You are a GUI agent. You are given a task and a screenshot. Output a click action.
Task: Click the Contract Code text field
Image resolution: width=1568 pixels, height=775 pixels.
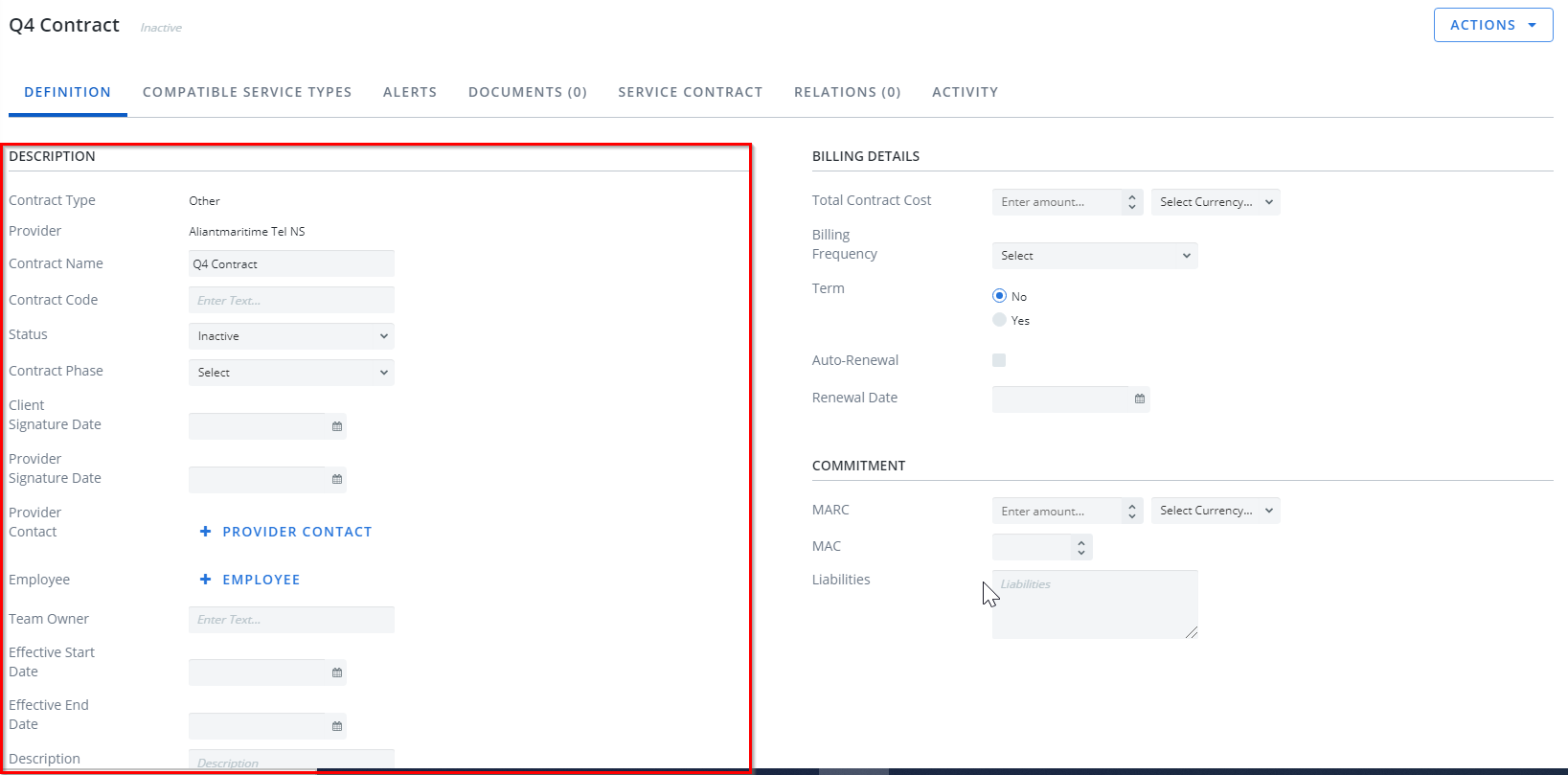[291, 300]
